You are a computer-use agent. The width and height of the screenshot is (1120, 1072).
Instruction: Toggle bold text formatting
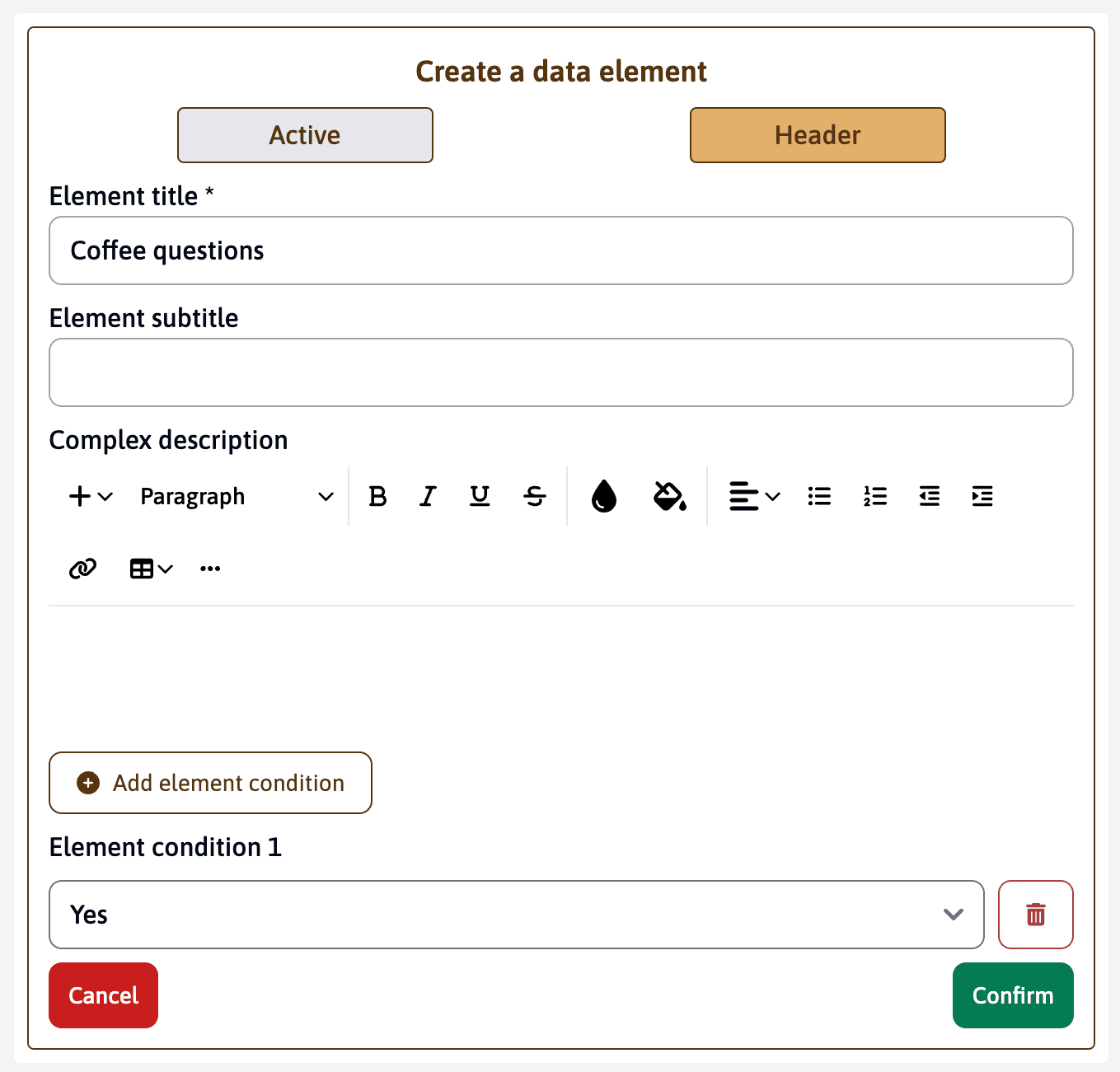377,496
